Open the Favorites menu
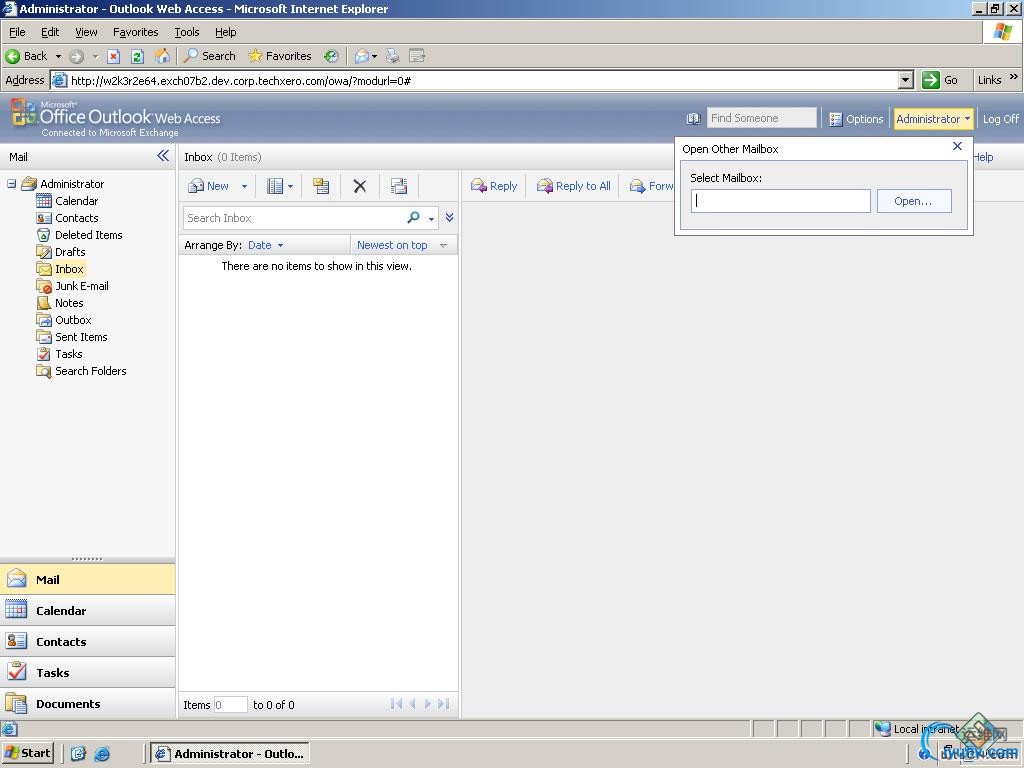Image resolution: width=1024 pixels, height=768 pixels. tap(135, 32)
